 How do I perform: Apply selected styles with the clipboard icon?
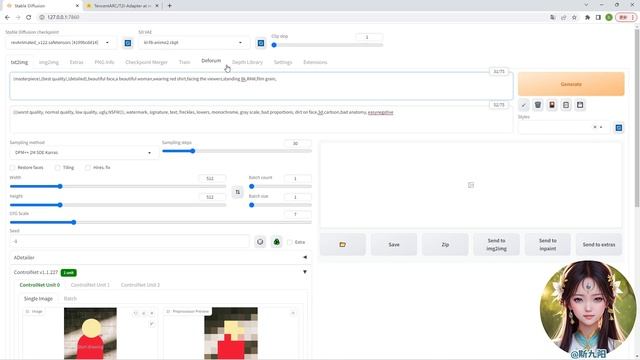[x=566, y=105]
